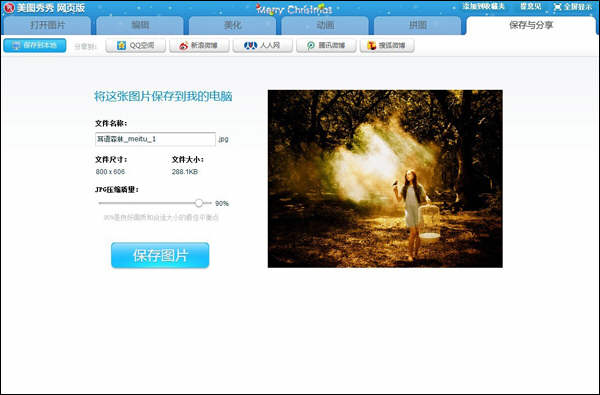Click the forest girl preview image
Screen dimensions: 600x395
tap(385, 179)
